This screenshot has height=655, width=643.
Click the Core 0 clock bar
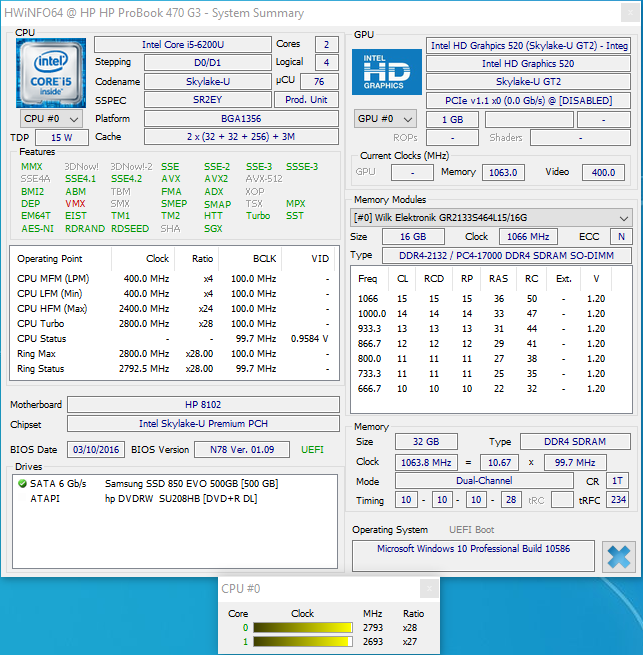(x=302, y=627)
